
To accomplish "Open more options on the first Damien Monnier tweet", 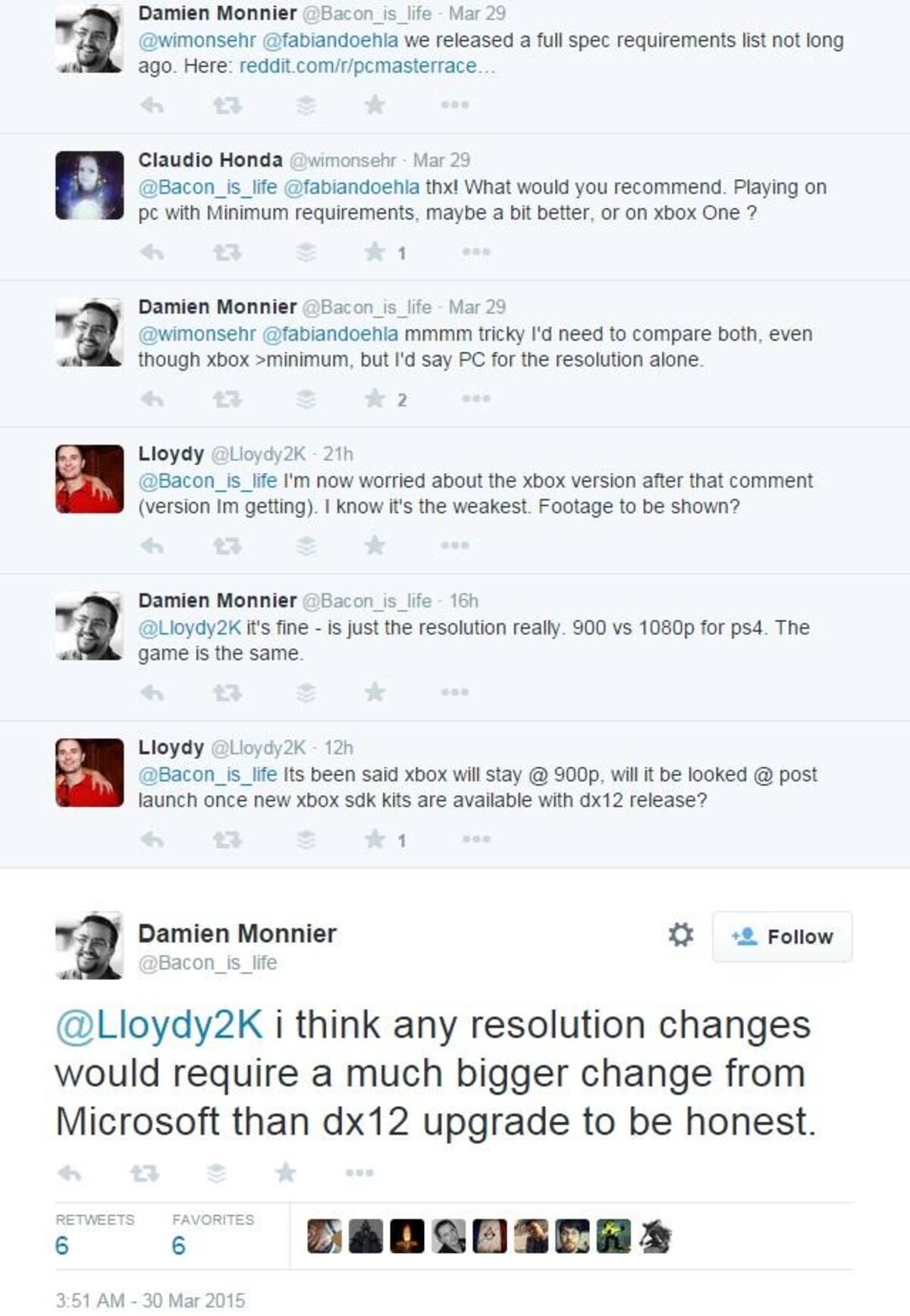I will (x=455, y=105).
